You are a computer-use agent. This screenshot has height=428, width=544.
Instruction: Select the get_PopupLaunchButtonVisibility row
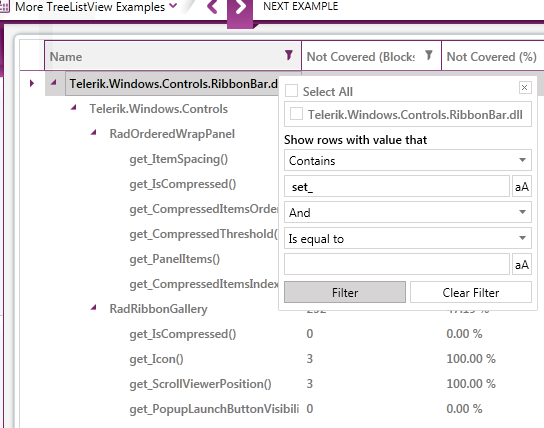[x=214, y=409]
